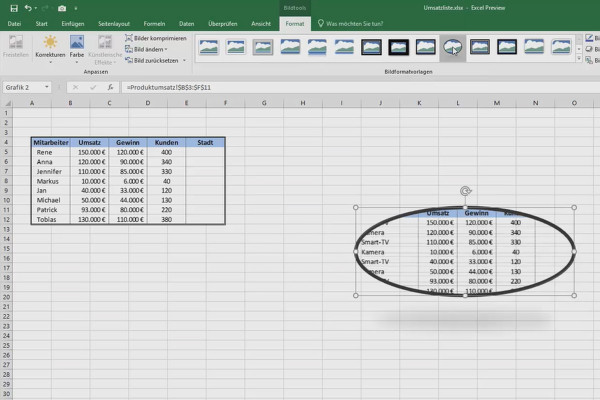Expand the Bild zurücksetzen dropdown arrow
The width and height of the screenshot is (600, 400).
(184, 60)
